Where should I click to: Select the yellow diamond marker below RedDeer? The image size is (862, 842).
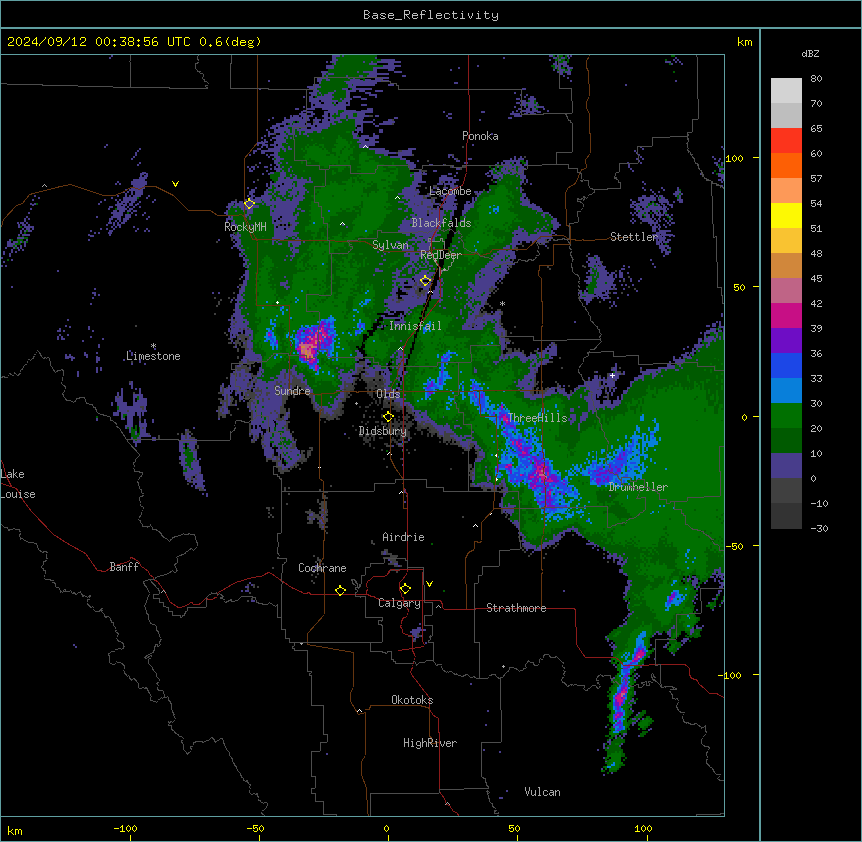point(425,281)
